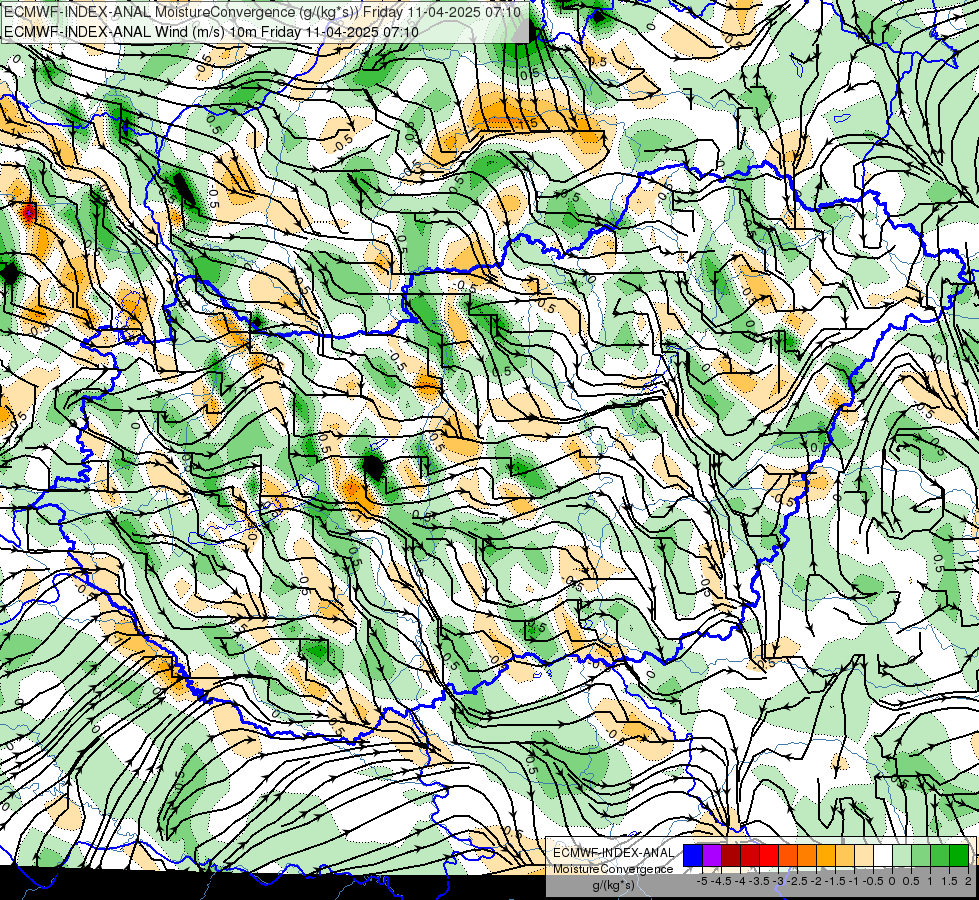Select the pale peach swatch between -1 and -0.5

pos(864,855)
